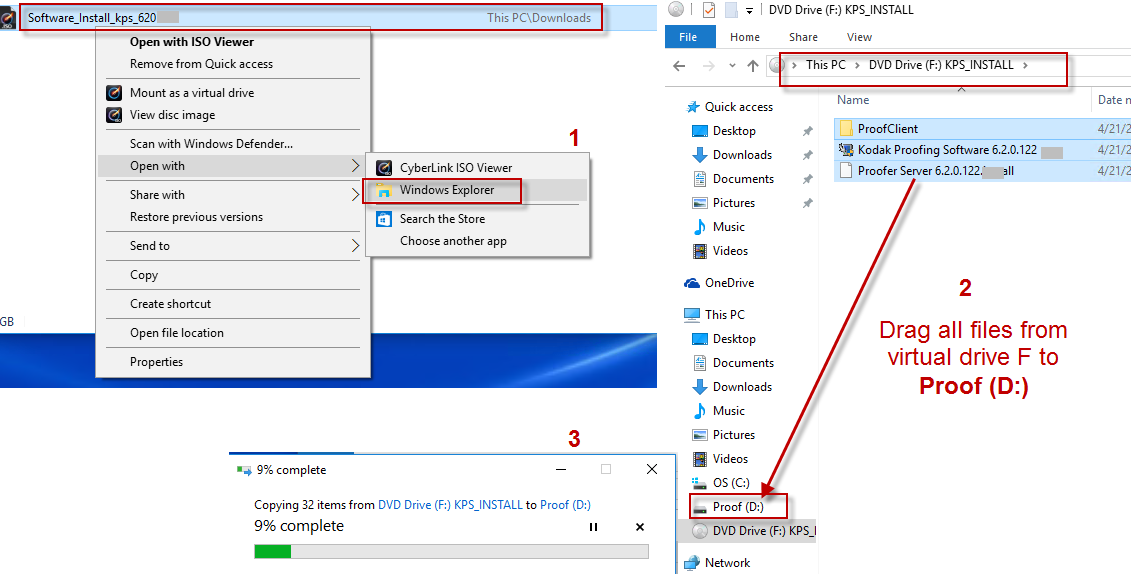Screen dimensions: 1131x574
Task: Open Proof (D:) drive
Action: pos(738,506)
